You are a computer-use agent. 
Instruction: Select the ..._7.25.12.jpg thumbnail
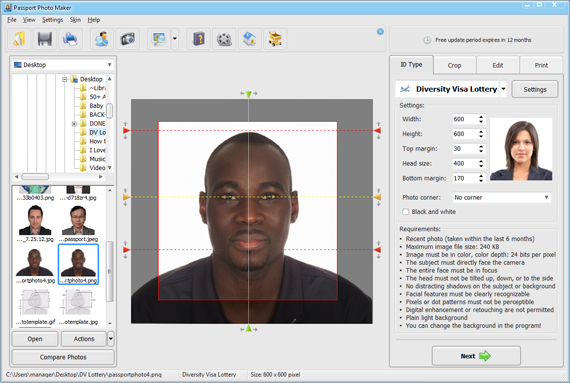[35, 223]
